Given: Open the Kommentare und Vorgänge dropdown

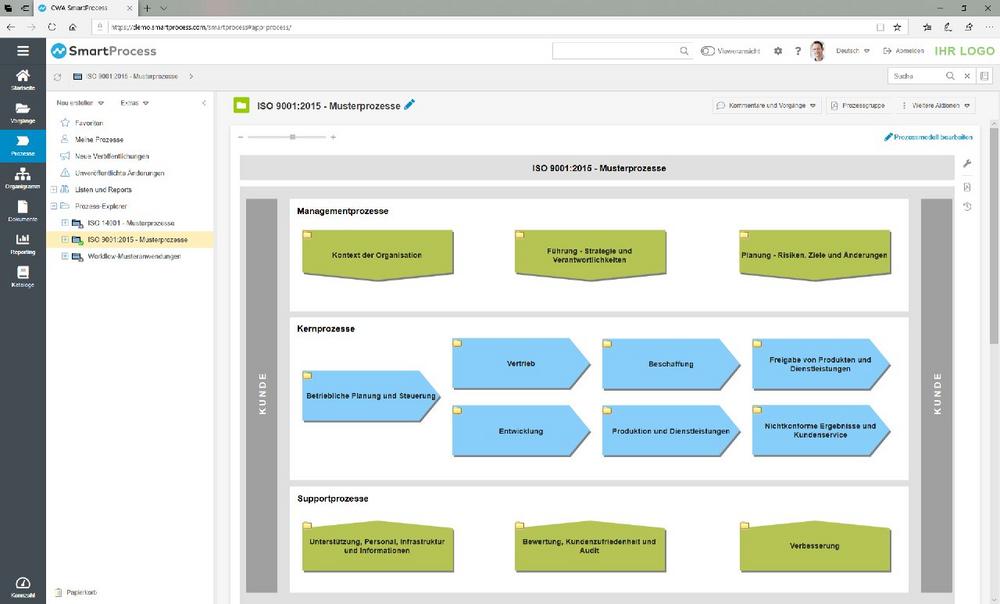Looking at the screenshot, I should (x=766, y=105).
